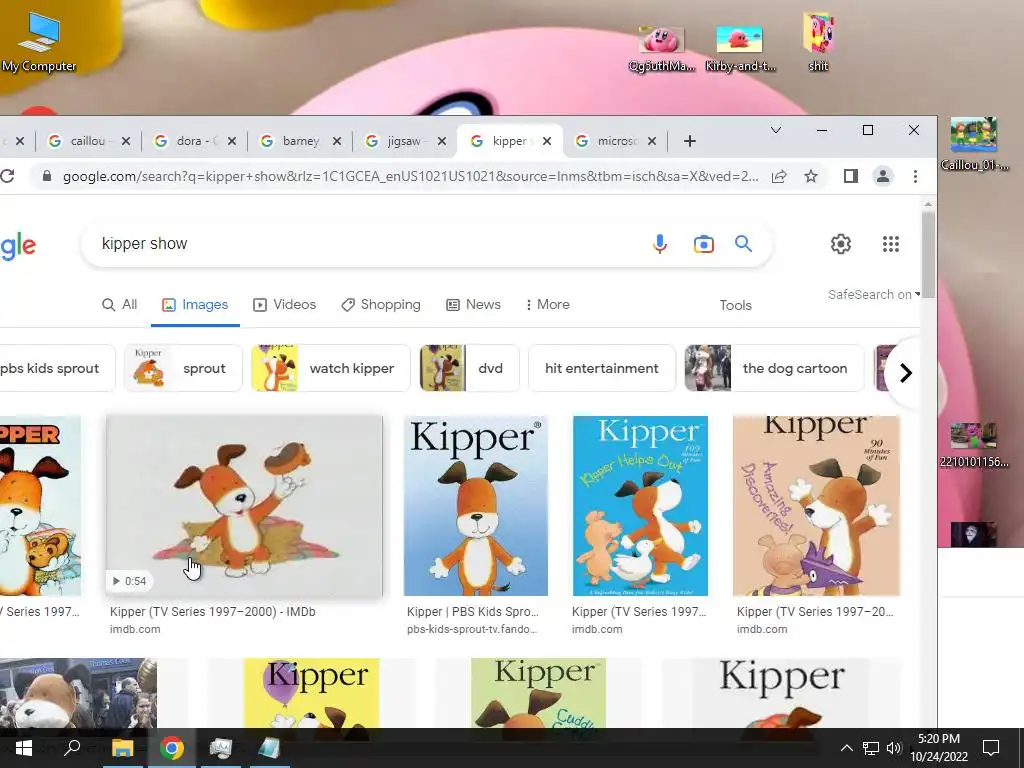Open My Computer desktop icon
The height and width of the screenshot is (768, 1024).
[x=39, y=42]
